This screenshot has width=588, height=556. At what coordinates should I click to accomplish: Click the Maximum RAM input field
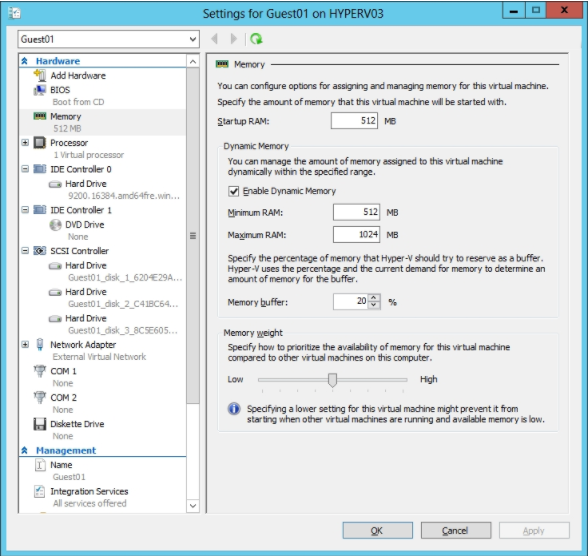356,235
